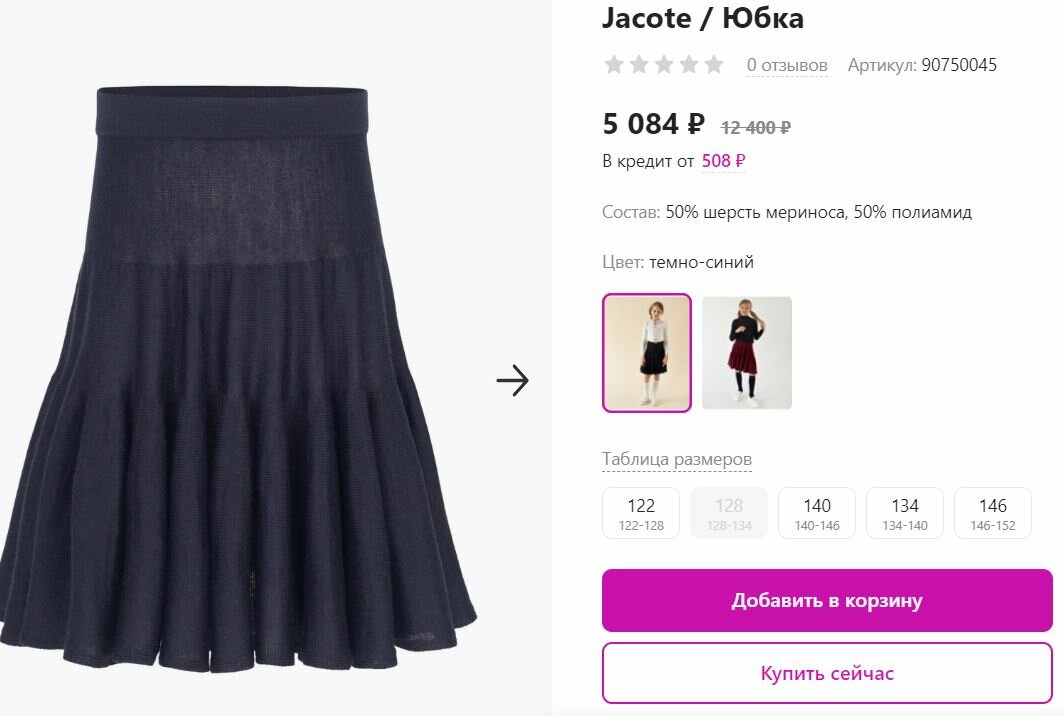Click Добавить в корзину button

(x=827, y=601)
